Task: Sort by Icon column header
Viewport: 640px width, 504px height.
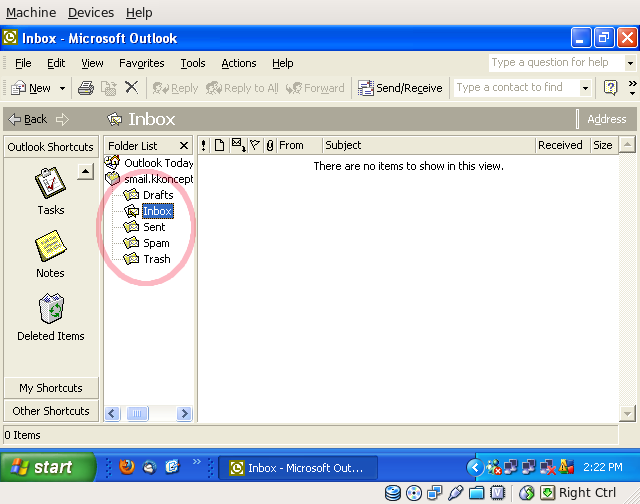Action: [220, 145]
